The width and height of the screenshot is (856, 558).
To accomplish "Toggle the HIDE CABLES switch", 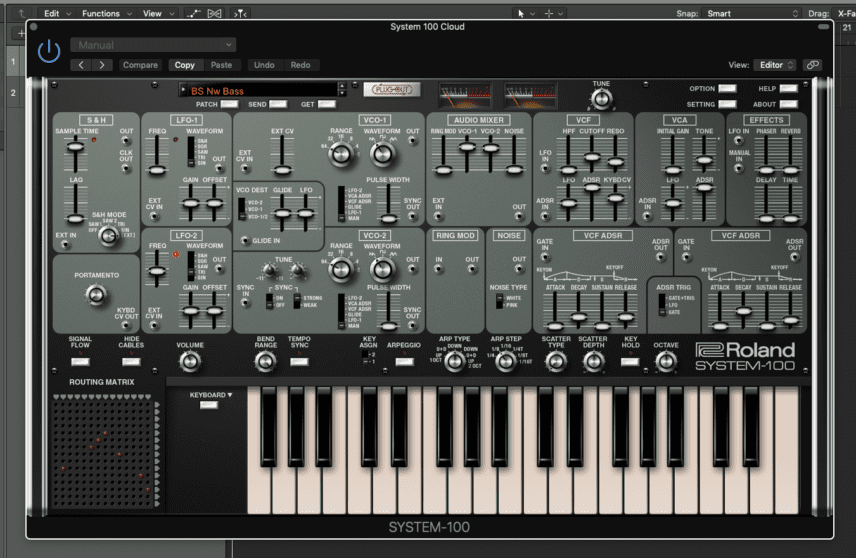I will tap(131, 361).
